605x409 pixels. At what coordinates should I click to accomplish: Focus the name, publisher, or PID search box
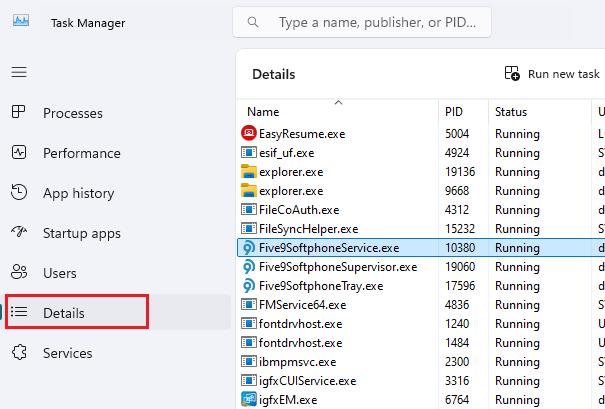362,22
